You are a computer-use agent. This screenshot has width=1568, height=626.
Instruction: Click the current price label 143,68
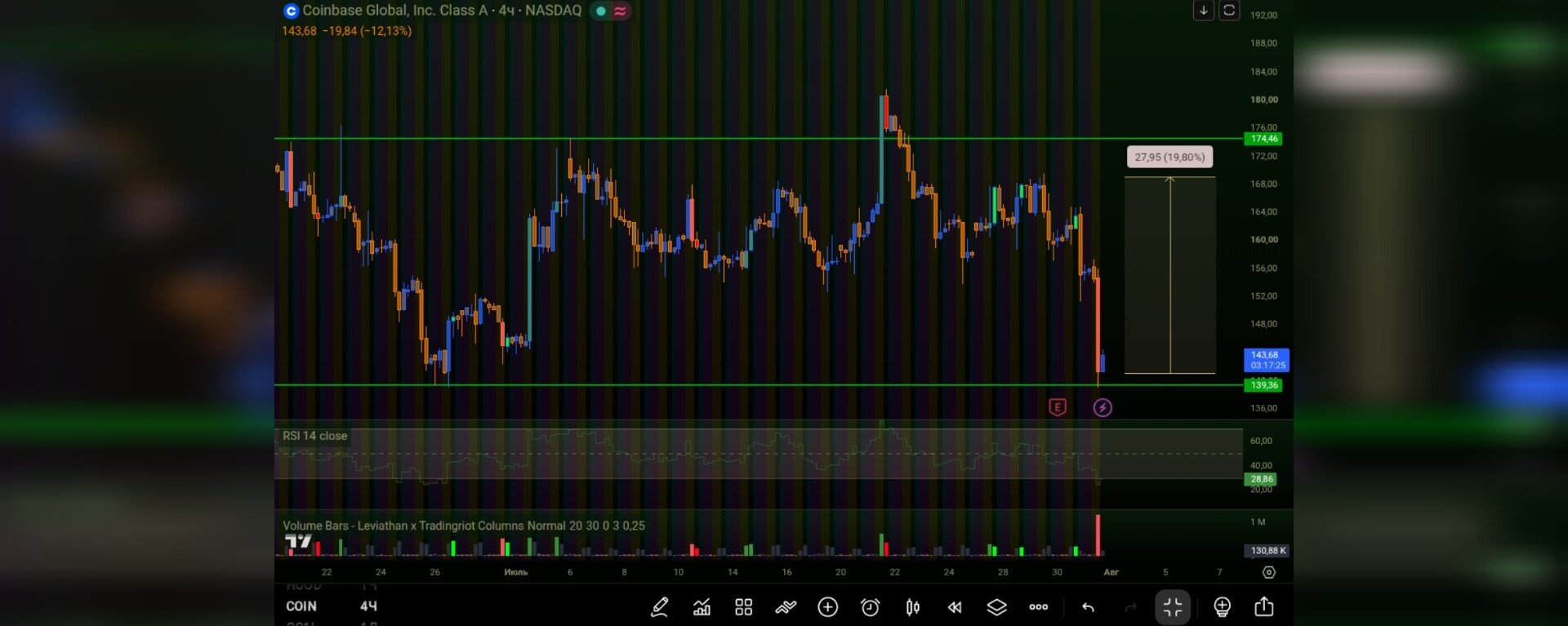[1266, 360]
